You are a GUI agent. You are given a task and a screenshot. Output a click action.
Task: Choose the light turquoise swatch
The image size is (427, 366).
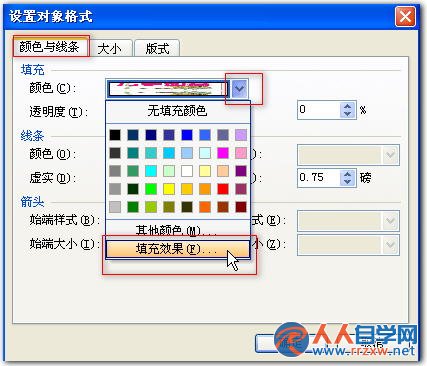205,153
